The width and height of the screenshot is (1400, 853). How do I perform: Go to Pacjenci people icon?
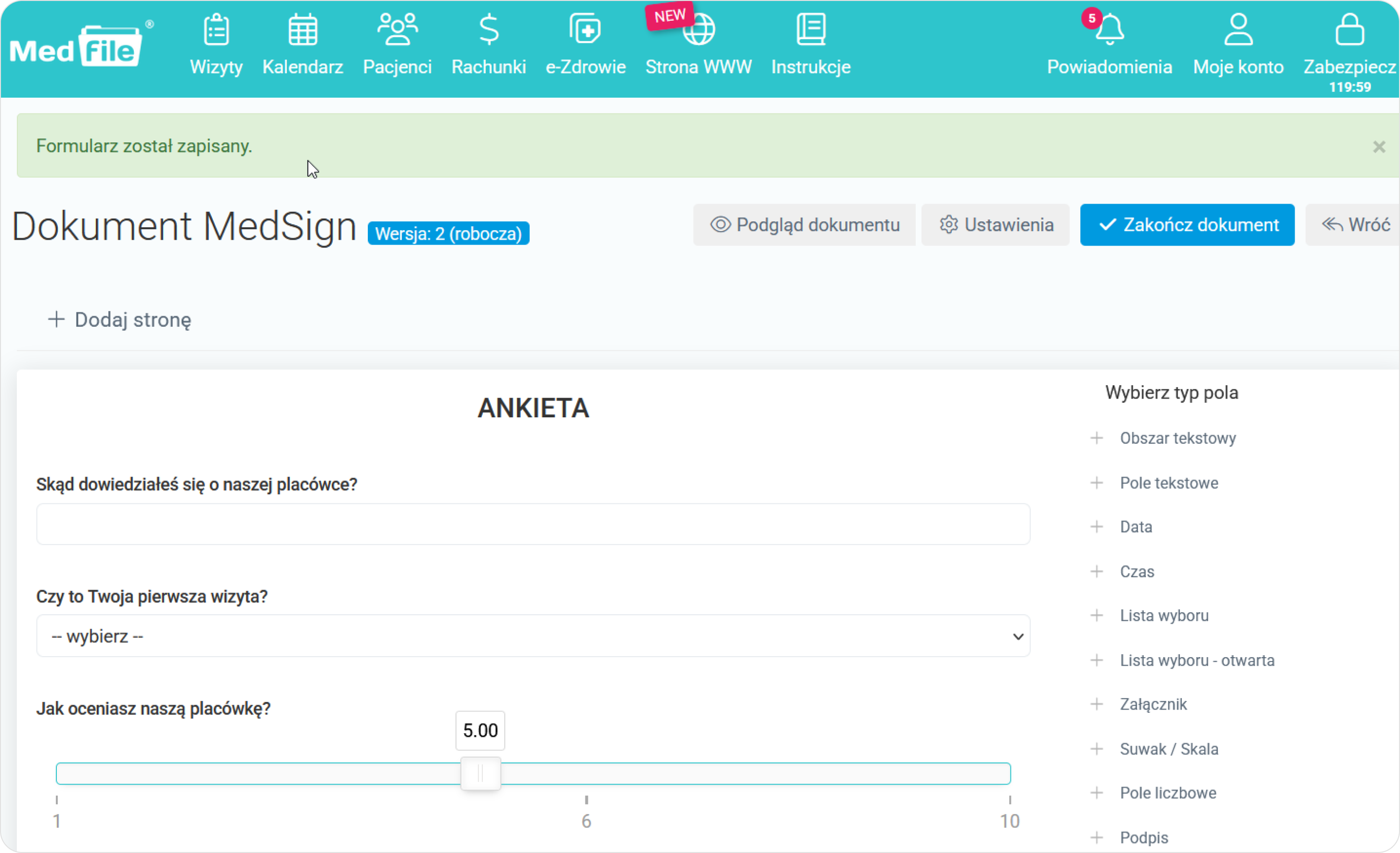(397, 29)
